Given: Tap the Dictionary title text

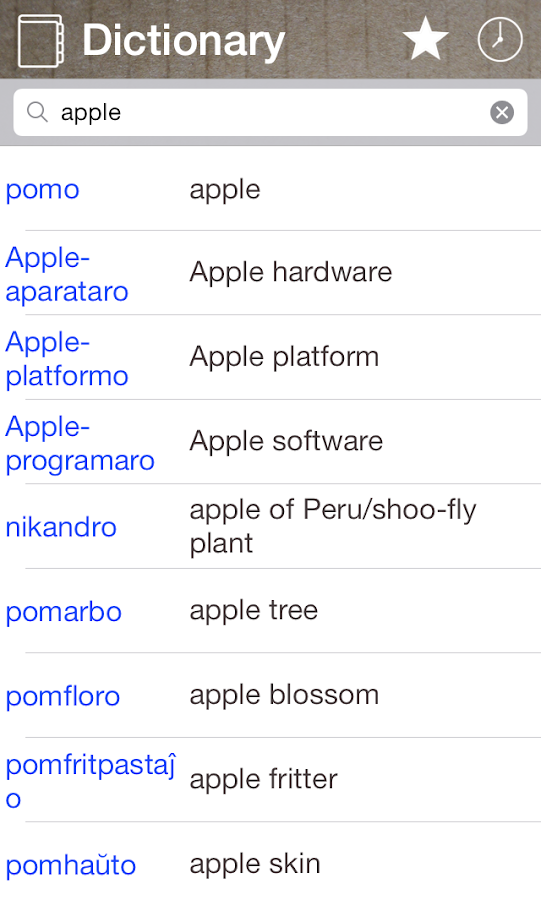Looking at the screenshot, I should (184, 41).
